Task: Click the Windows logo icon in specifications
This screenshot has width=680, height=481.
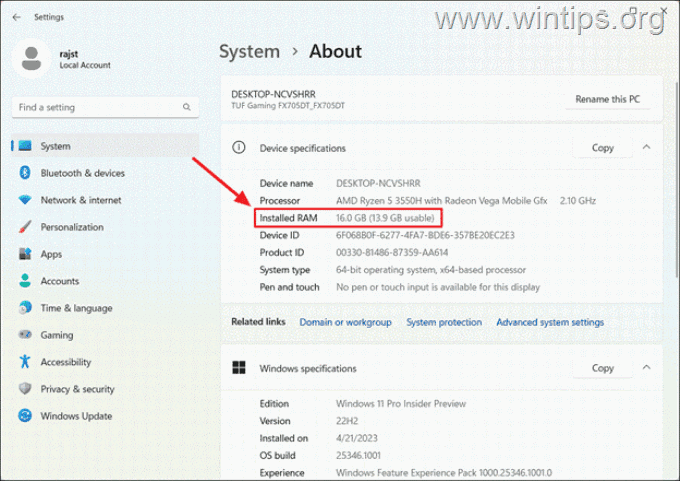Action: pos(239,368)
